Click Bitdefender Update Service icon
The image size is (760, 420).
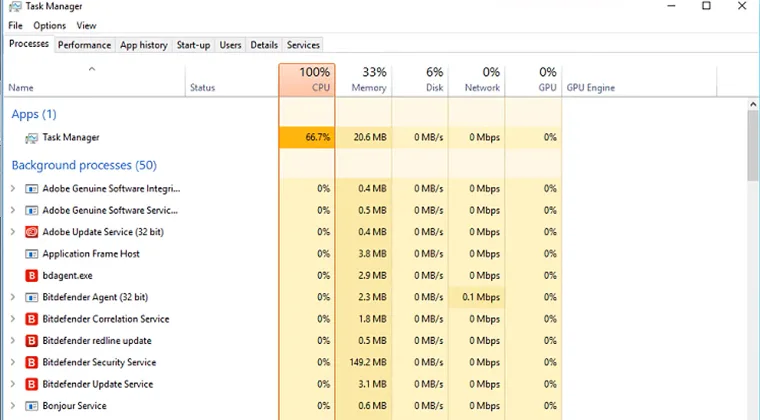point(32,384)
